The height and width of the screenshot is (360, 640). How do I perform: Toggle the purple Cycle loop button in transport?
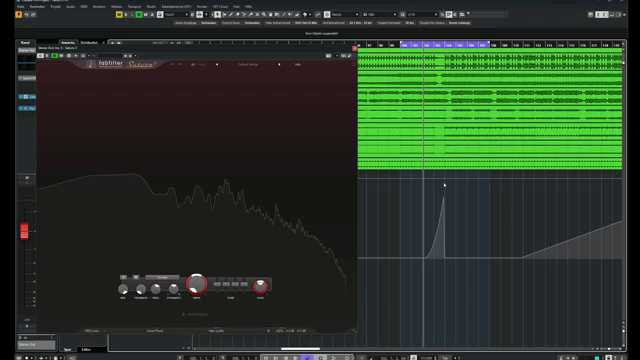click(x=307, y=358)
